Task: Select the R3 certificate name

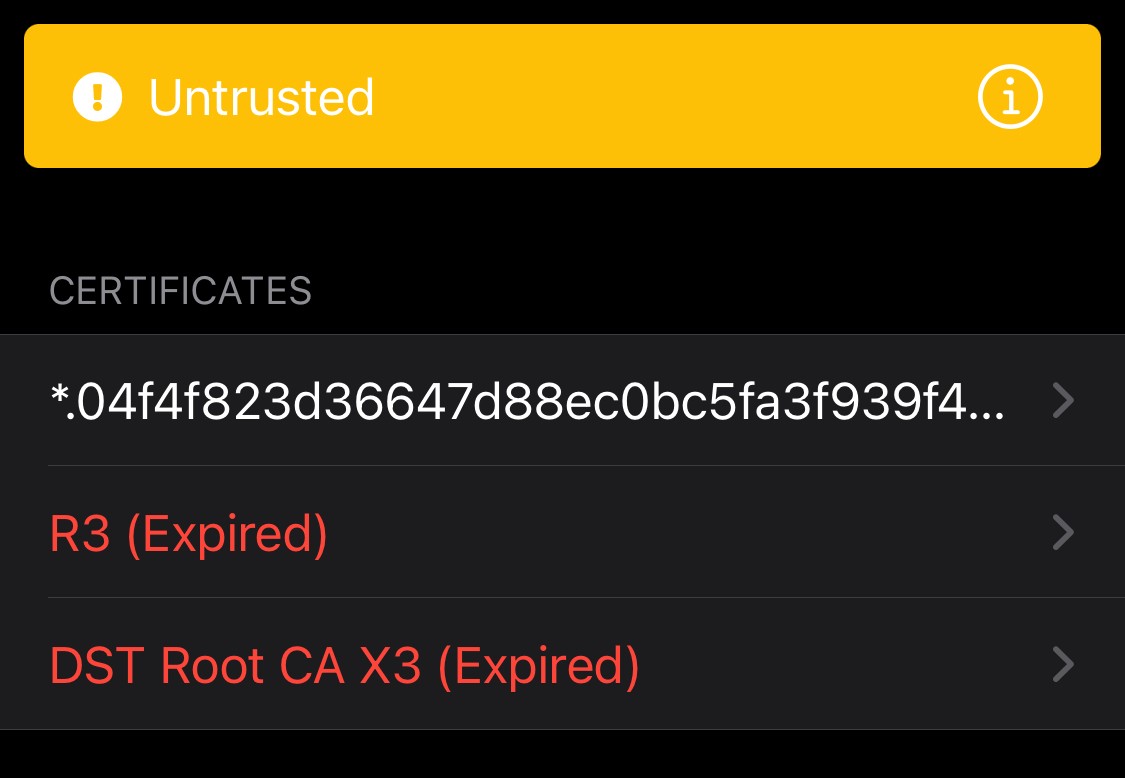Action: (x=79, y=534)
